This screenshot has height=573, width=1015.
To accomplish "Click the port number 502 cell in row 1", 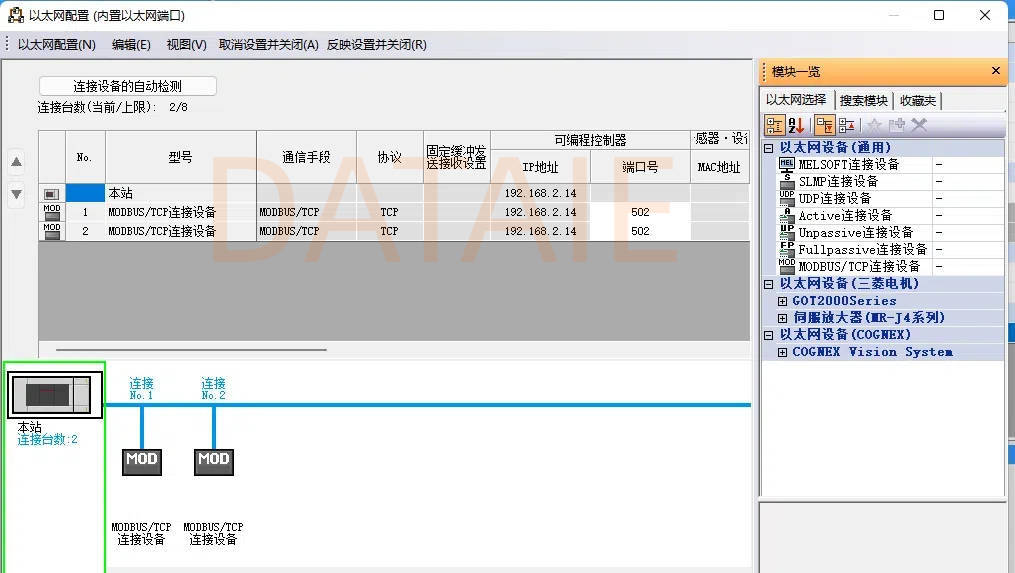I will click(x=640, y=212).
